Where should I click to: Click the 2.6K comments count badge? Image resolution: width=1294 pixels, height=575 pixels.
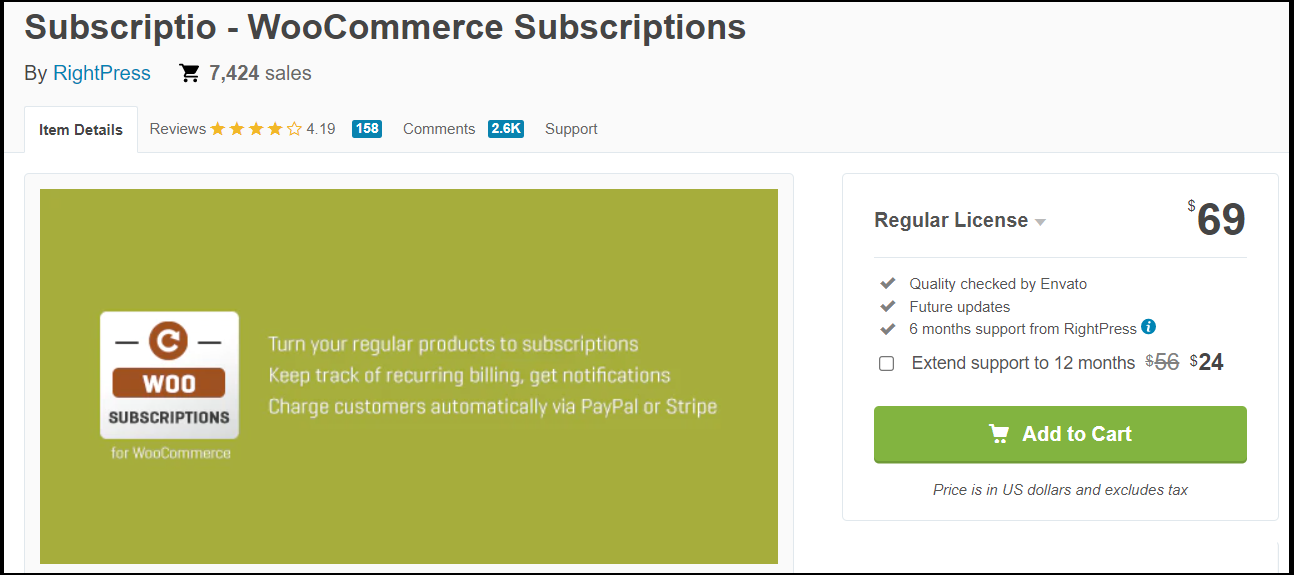click(506, 129)
